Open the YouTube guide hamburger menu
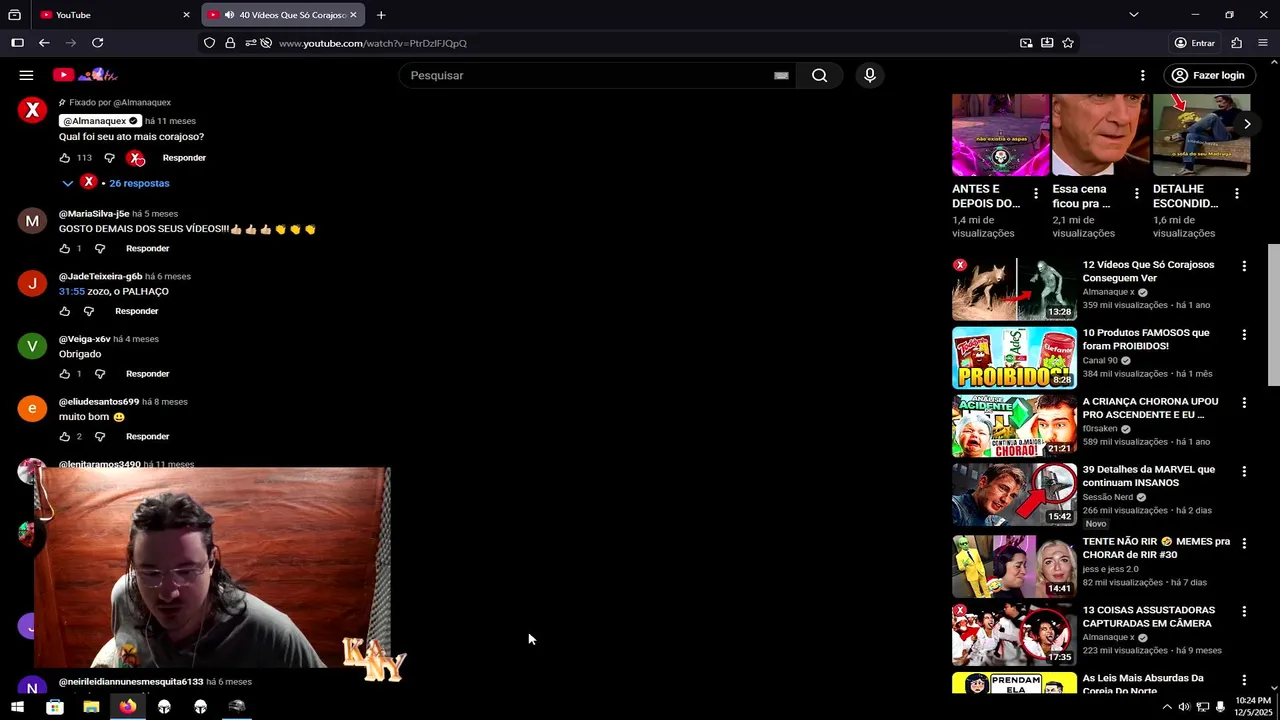Image resolution: width=1280 pixels, height=720 pixels. point(26,75)
